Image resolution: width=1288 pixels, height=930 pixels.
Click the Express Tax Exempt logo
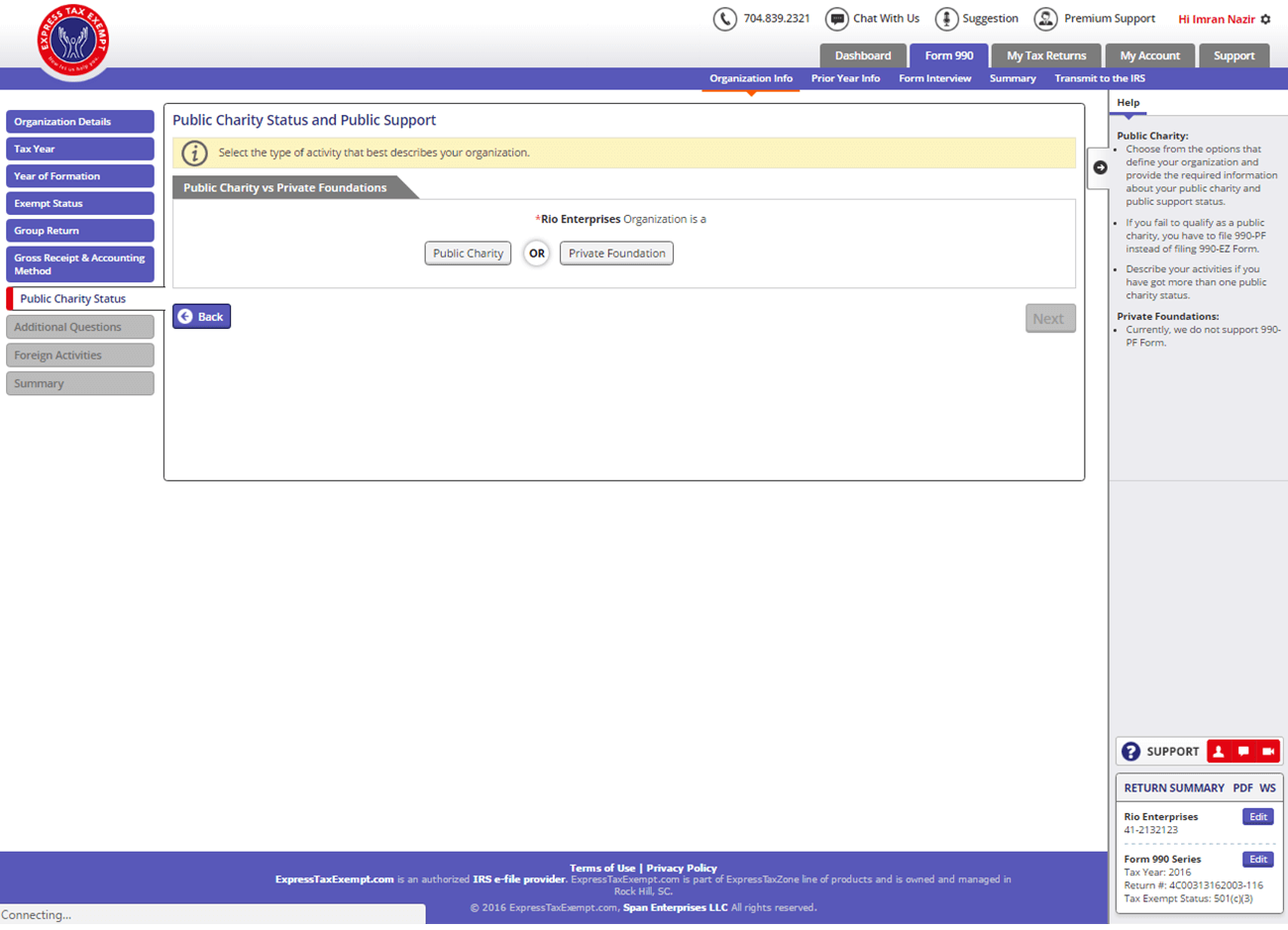pos(73,42)
